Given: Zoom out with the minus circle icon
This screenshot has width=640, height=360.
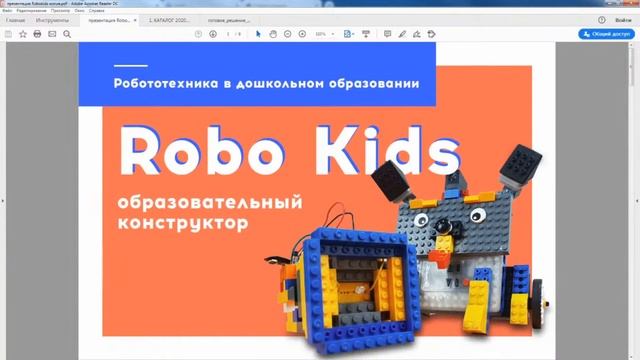Looking at the screenshot, I should pos(287,34).
